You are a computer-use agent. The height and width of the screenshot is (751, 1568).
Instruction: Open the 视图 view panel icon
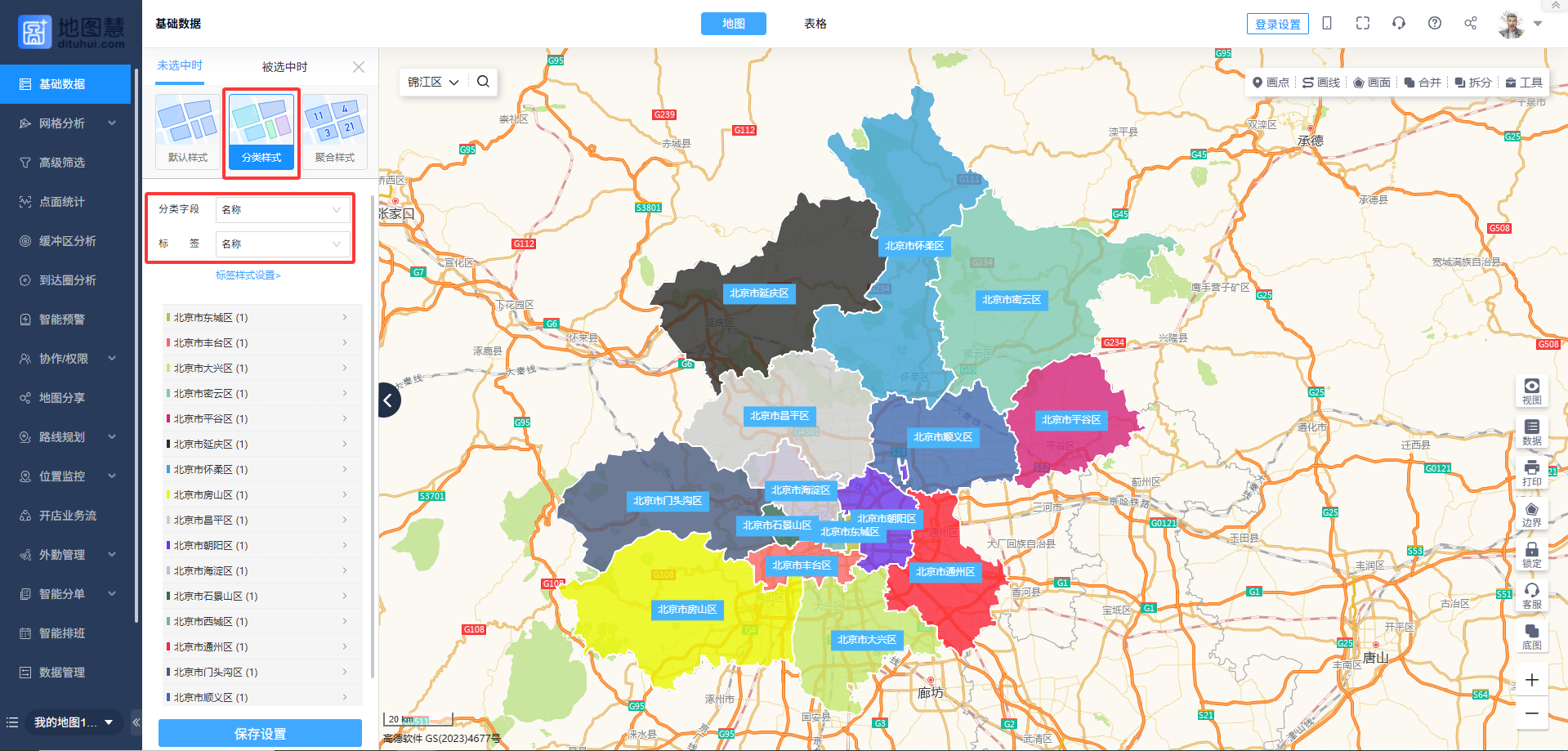coord(1531,391)
